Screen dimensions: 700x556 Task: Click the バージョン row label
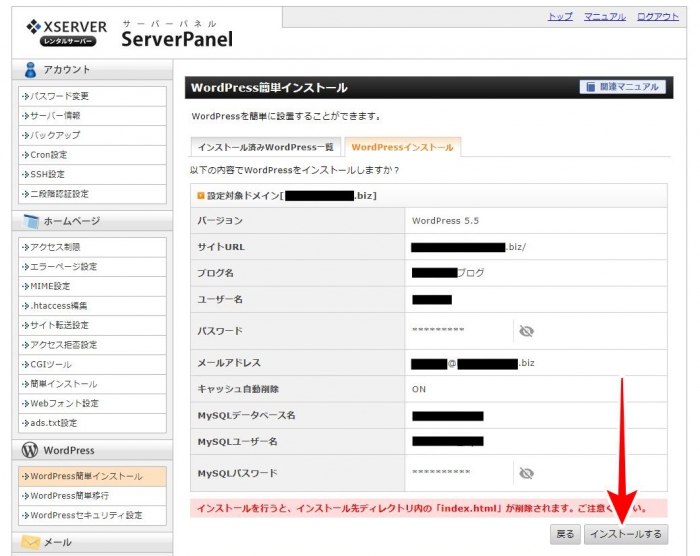(x=220, y=221)
